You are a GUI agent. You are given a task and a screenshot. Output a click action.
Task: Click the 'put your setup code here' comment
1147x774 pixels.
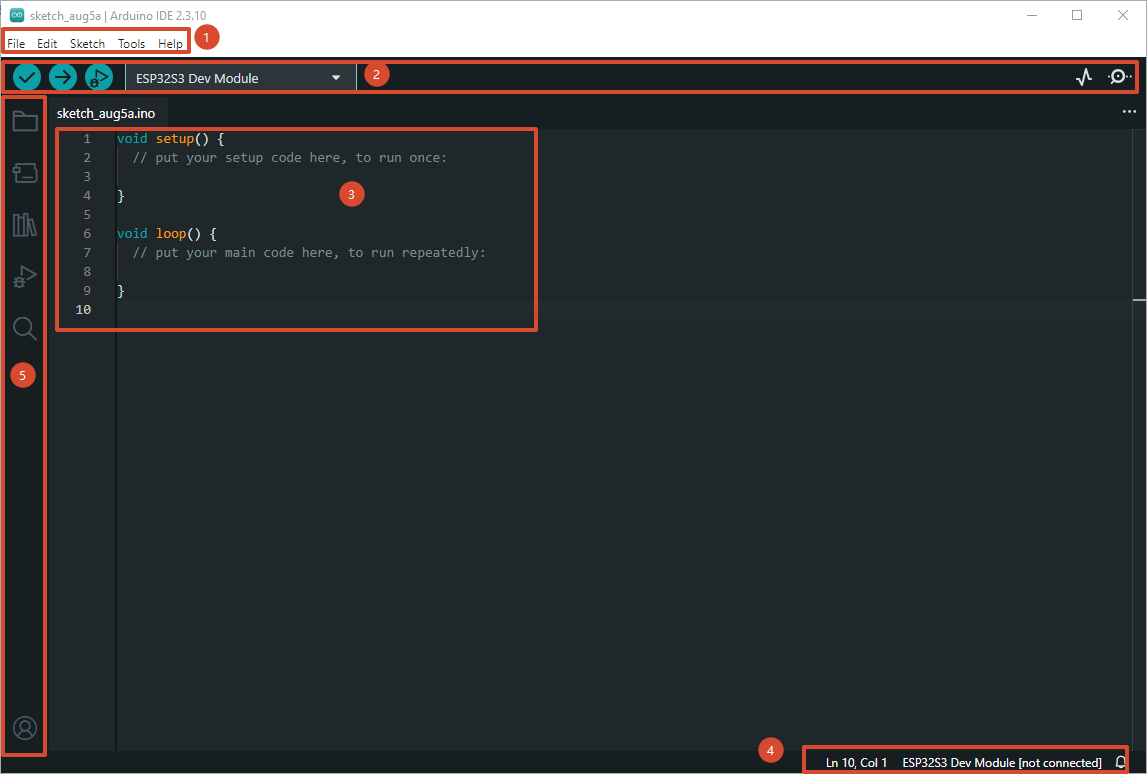tap(290, 157)
